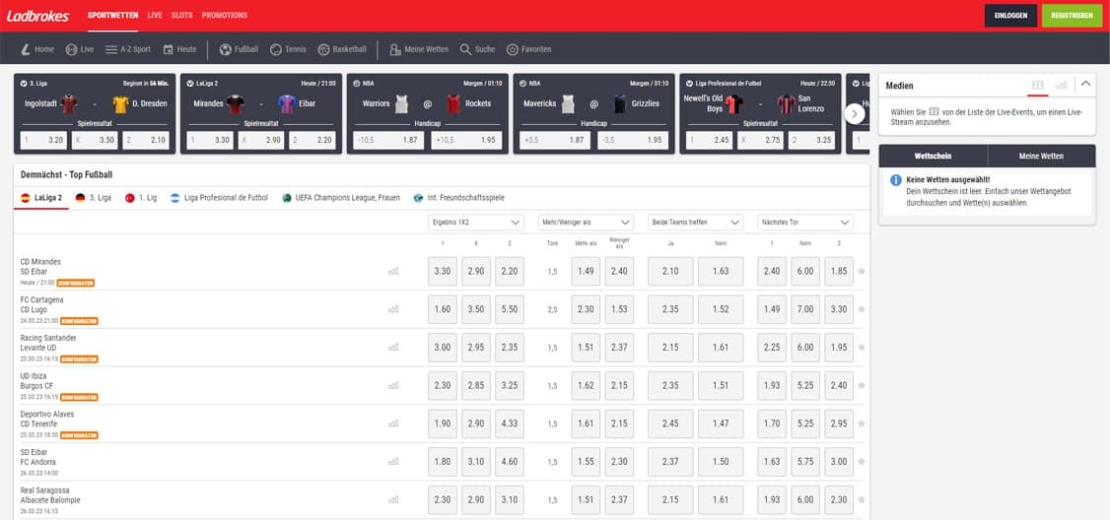1110x520 pixels.
Task: Open the Beide Teams treffen dropdown
Action: [x=695, y=222]
